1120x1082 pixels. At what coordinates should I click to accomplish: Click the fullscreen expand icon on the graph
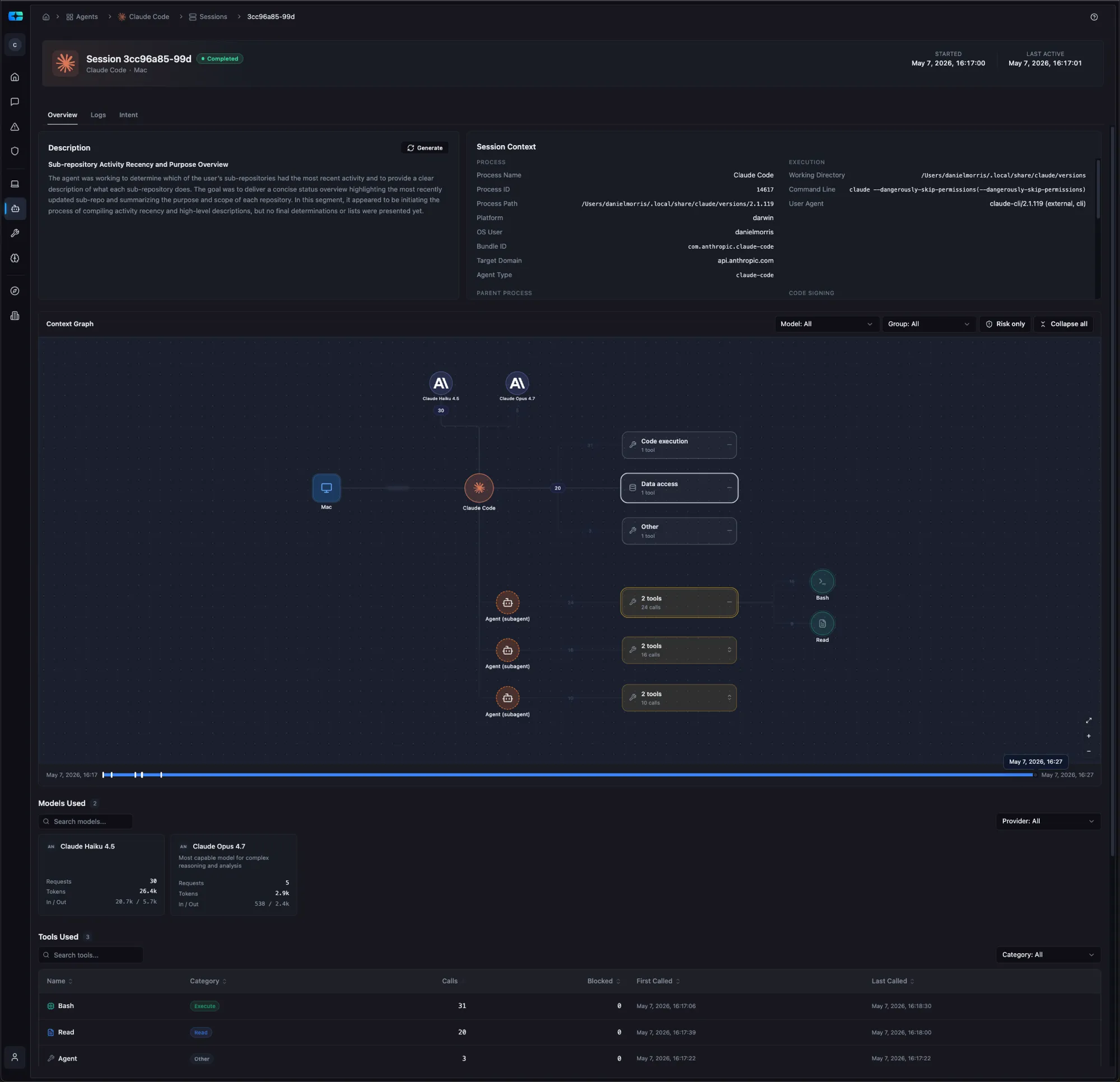point(1089,720)
